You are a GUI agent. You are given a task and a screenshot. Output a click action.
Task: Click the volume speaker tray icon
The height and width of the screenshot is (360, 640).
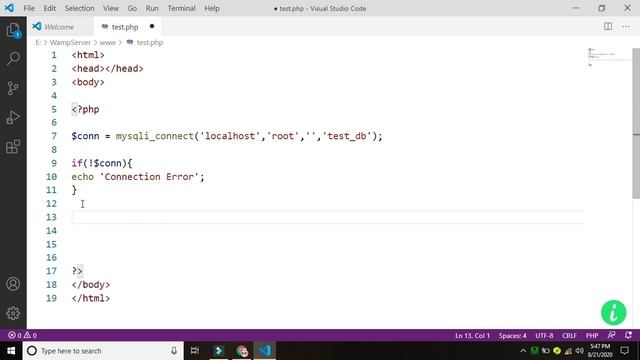[x=579, y=351]
